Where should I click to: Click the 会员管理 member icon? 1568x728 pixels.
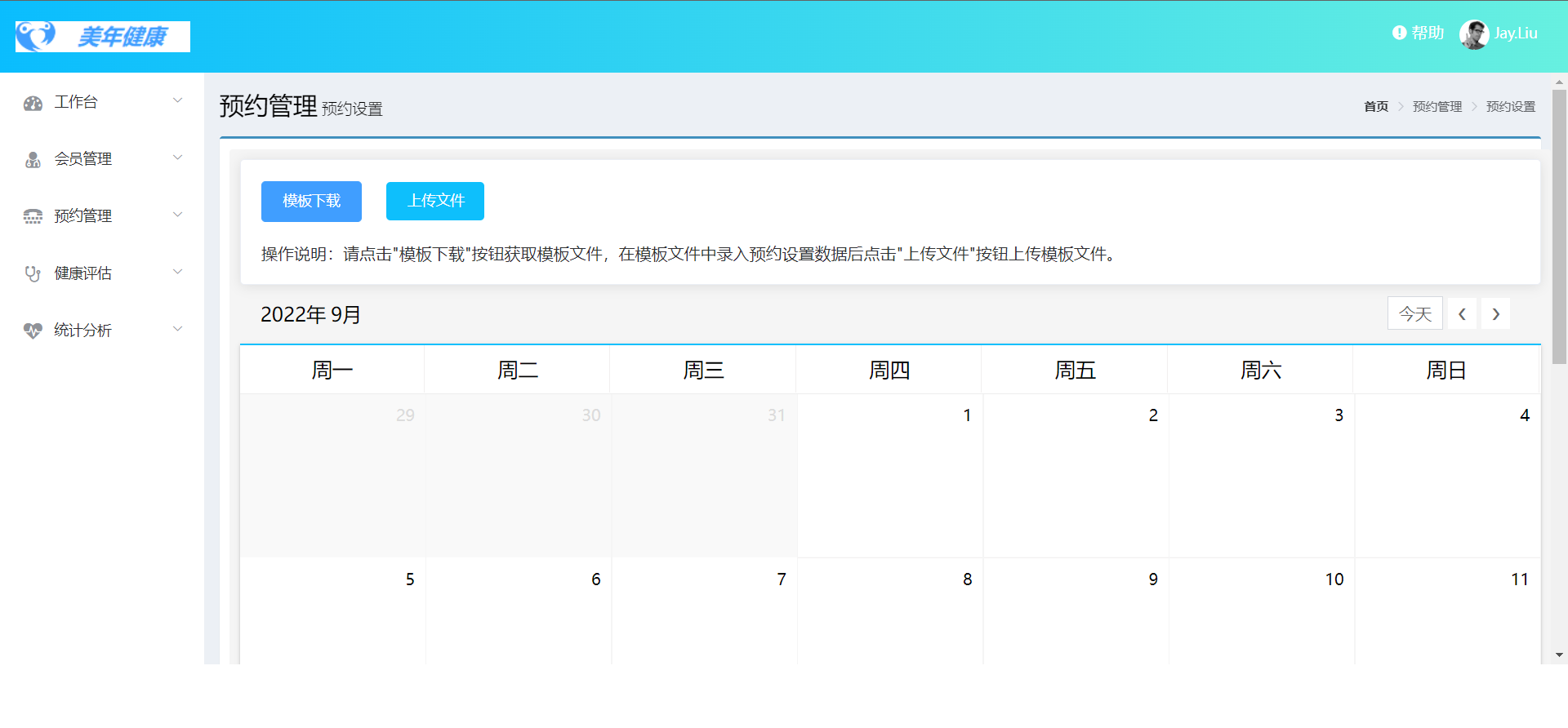pyautogui.click(x=33, y=160)
